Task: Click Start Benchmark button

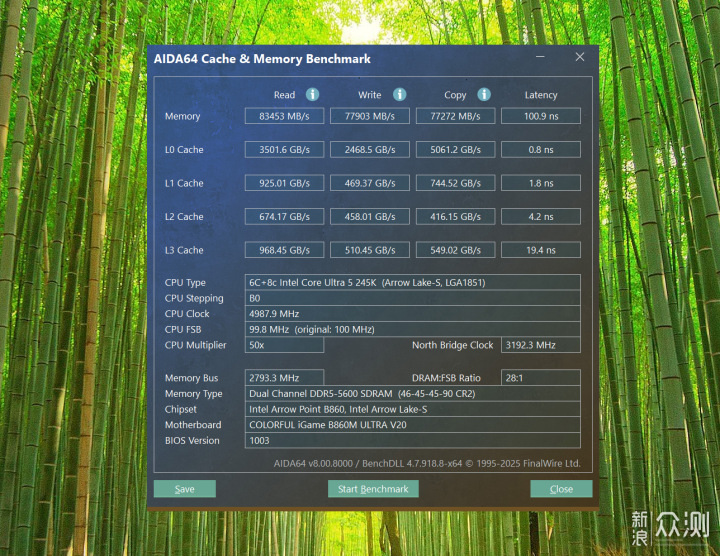Action: coord(373,489)
